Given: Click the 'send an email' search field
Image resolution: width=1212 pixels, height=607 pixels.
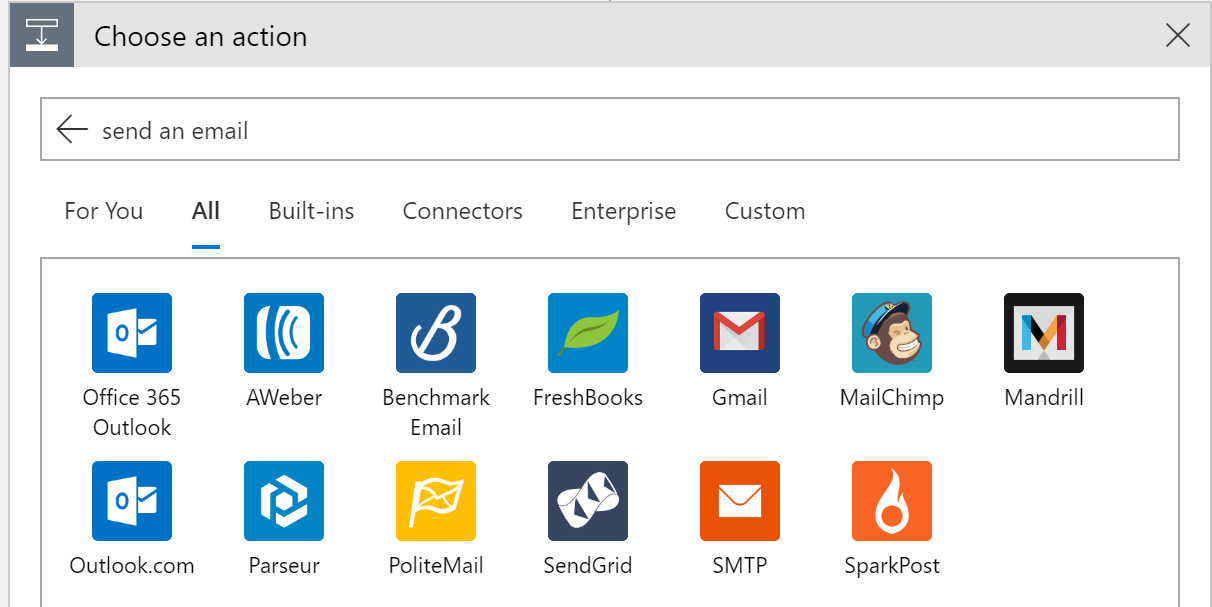Looking at the screenshot, I should coord(610,129).
